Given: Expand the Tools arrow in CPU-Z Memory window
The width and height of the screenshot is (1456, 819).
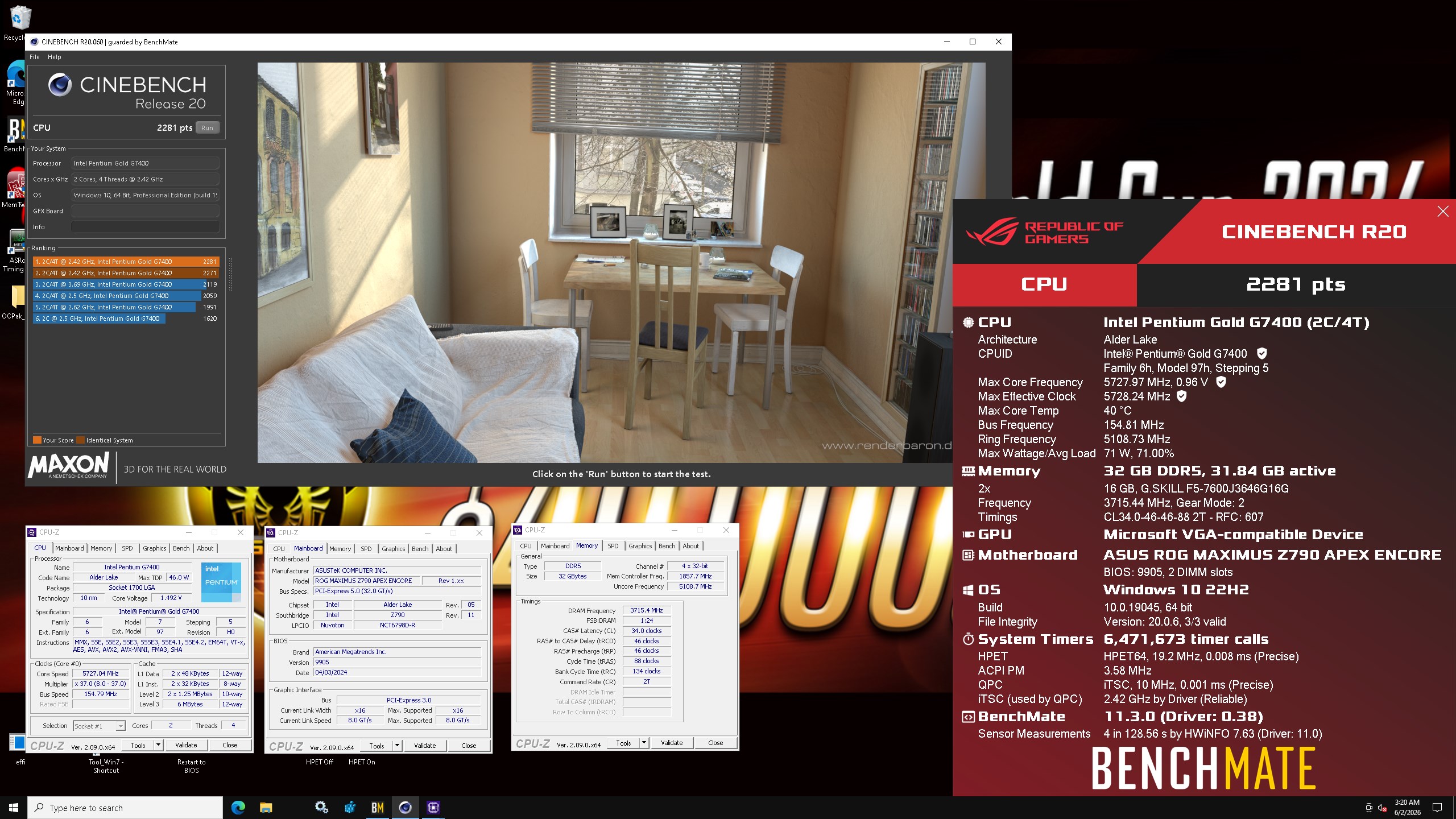Looking at the screenshot, I should [644, 743].
